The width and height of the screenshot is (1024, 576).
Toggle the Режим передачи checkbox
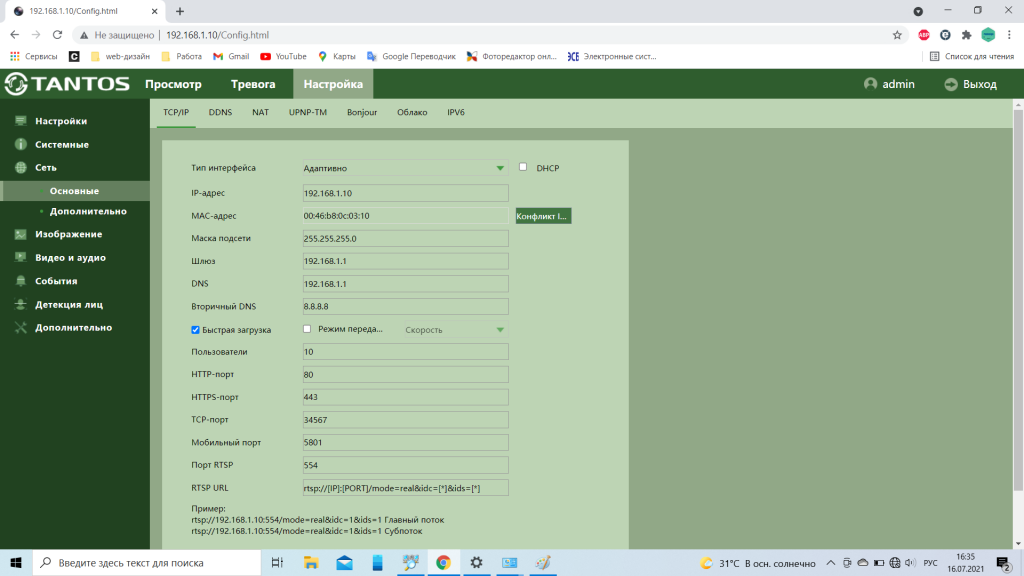[308, 329]
